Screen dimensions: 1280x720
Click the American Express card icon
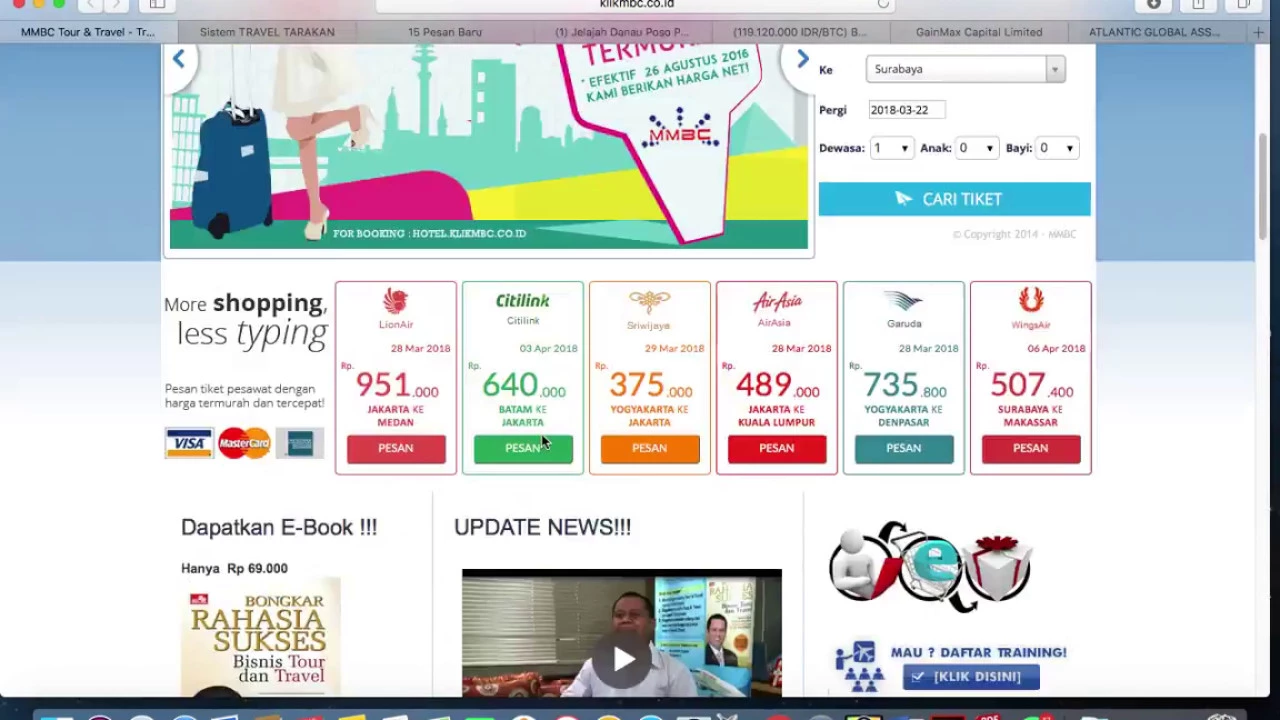click(x=299, y=443)
